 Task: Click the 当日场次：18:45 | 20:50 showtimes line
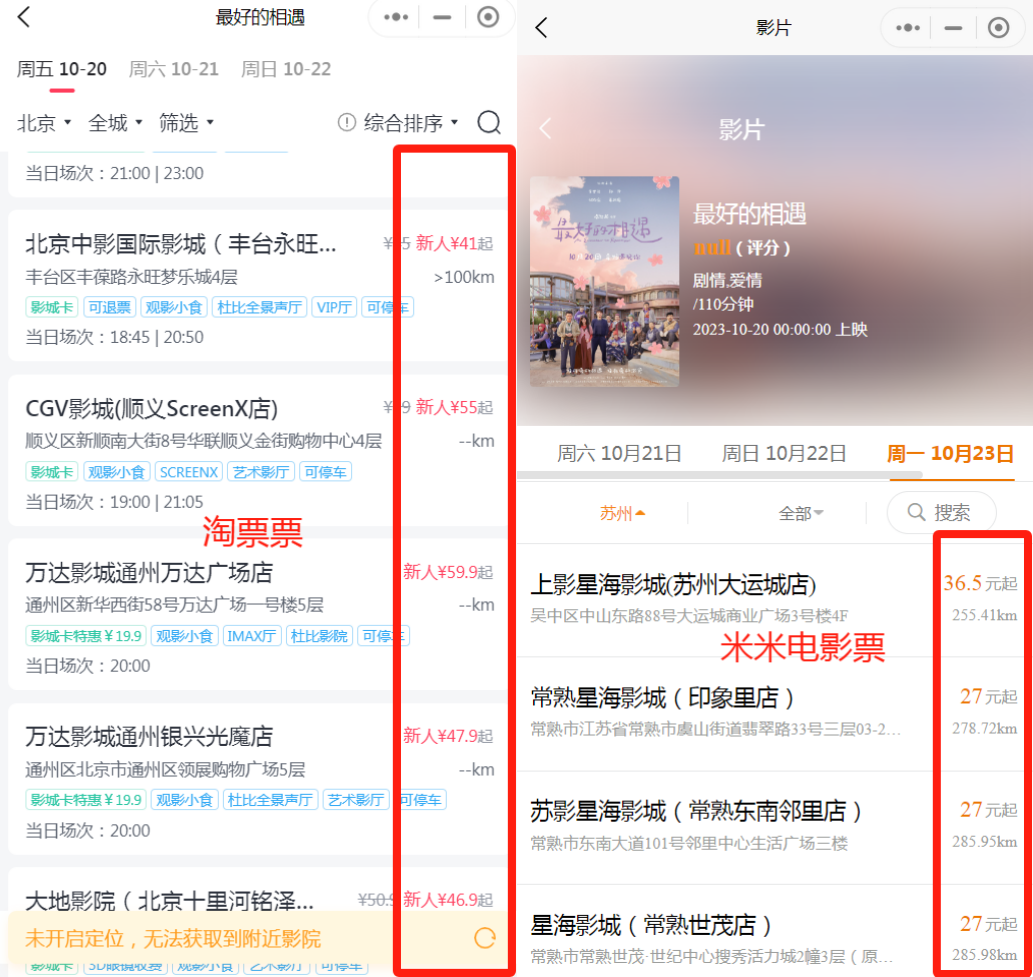coord(115,337)
